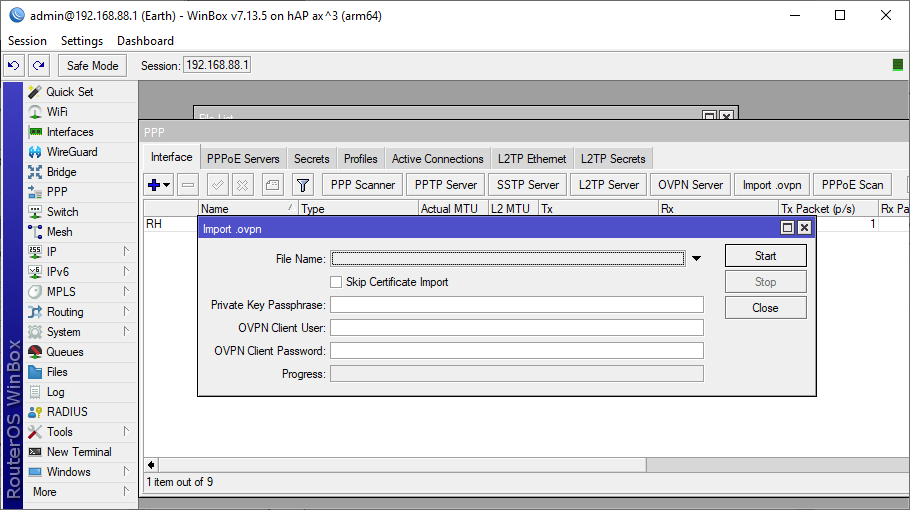Open the Log entry

tap(55, 392)
